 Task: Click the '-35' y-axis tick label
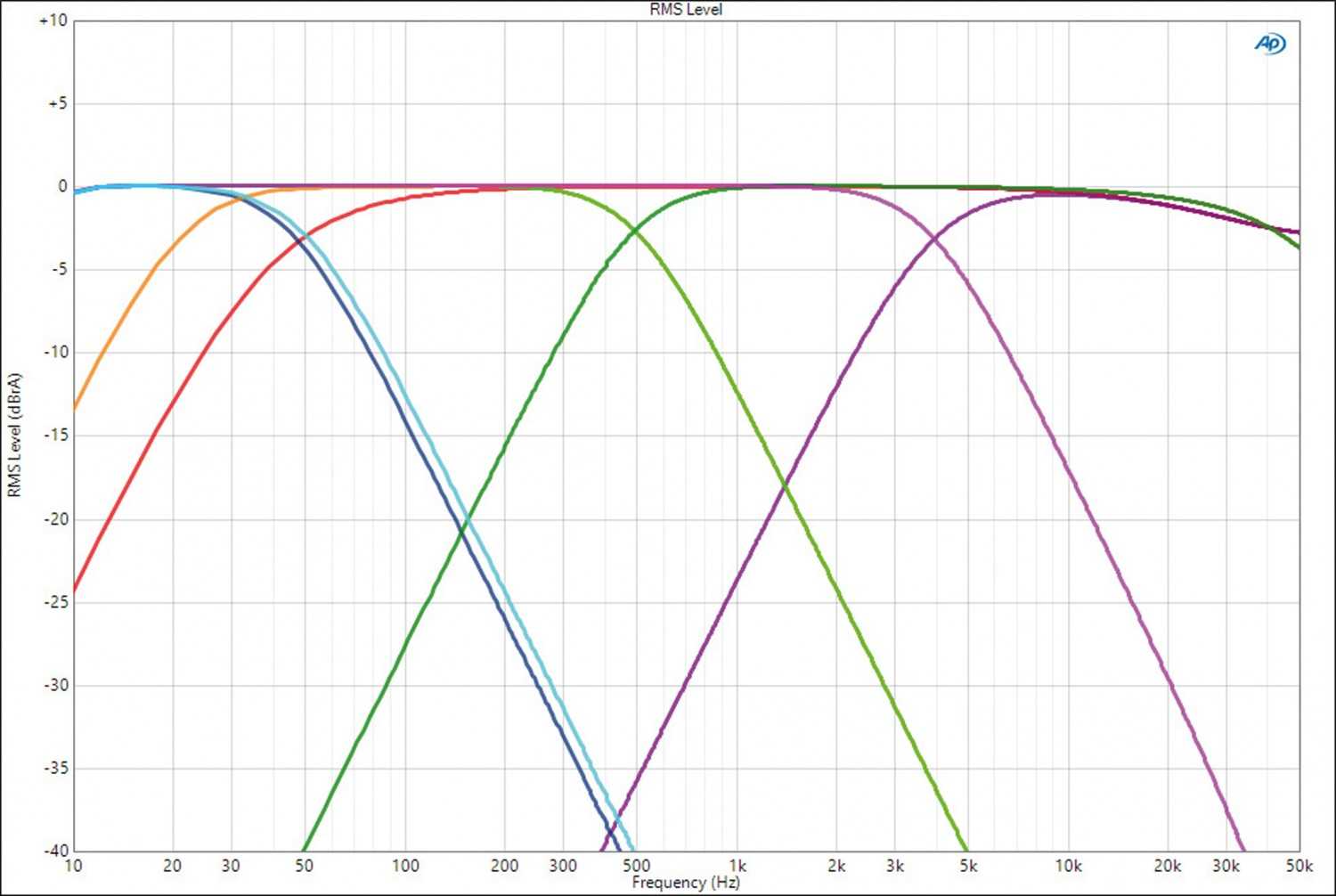click(x=54, y=767)
